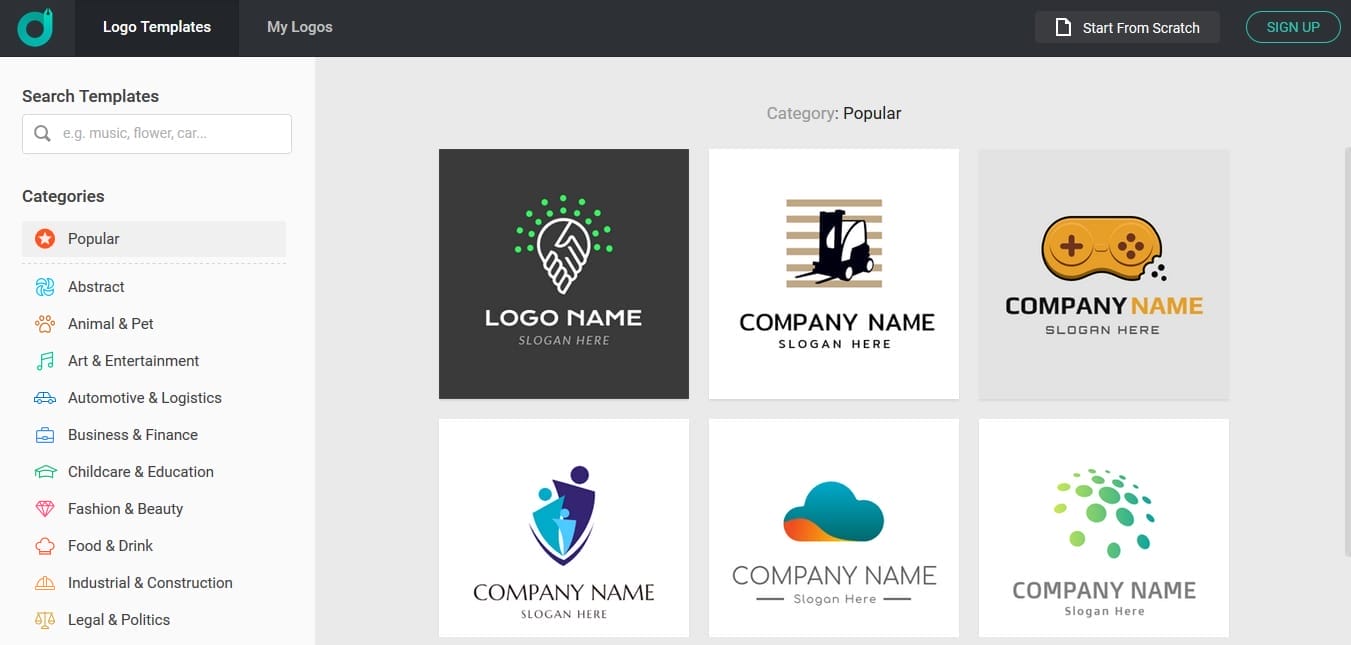Select the diamond icon beside Fashion & Beauty
The image size is (1351, 645).
tap(44, 508)
